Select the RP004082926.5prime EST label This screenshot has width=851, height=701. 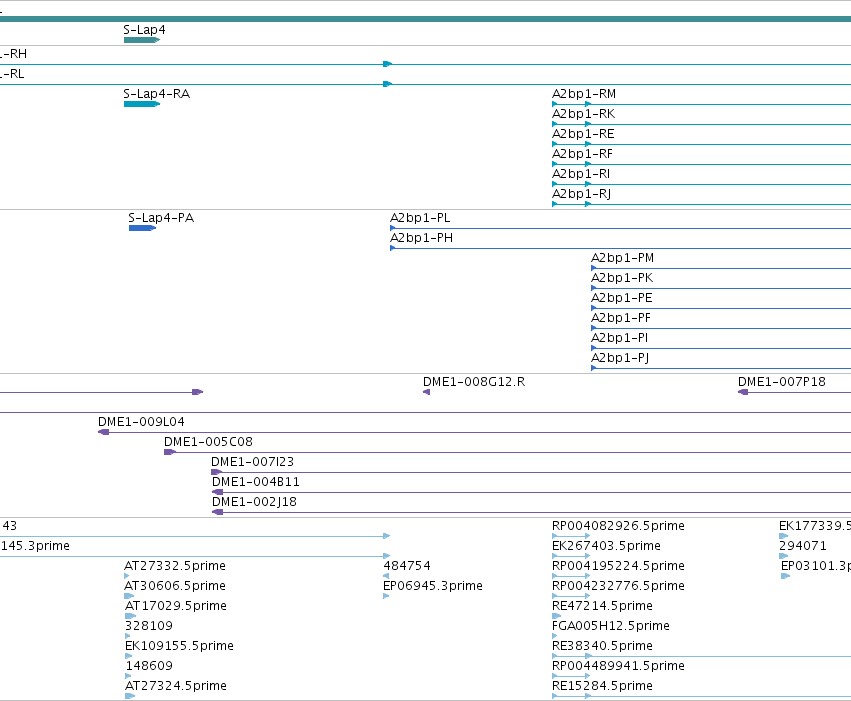pos(618,526)
